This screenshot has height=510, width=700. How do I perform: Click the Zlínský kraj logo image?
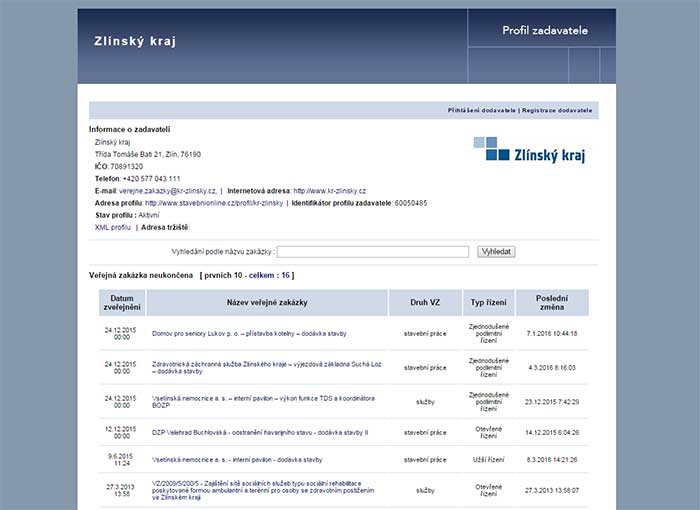coord(529,151)
